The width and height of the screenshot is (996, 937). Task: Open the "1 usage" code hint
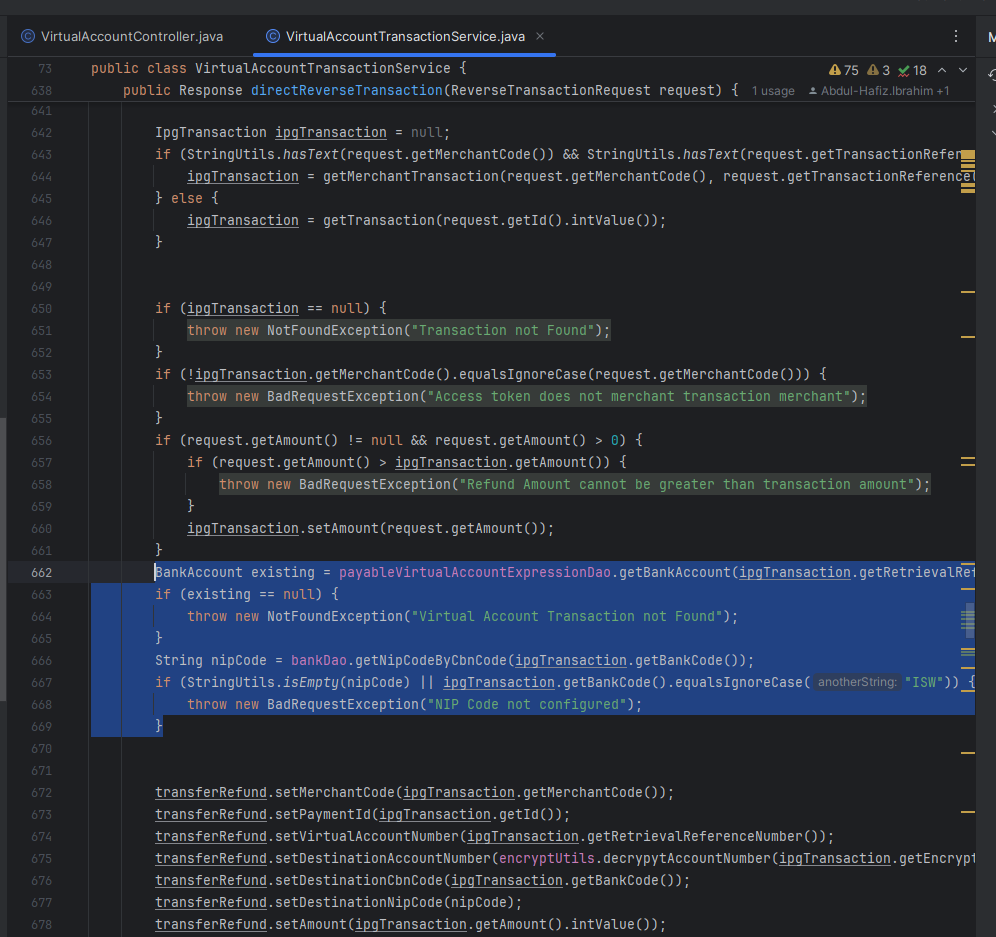[773, 91]
